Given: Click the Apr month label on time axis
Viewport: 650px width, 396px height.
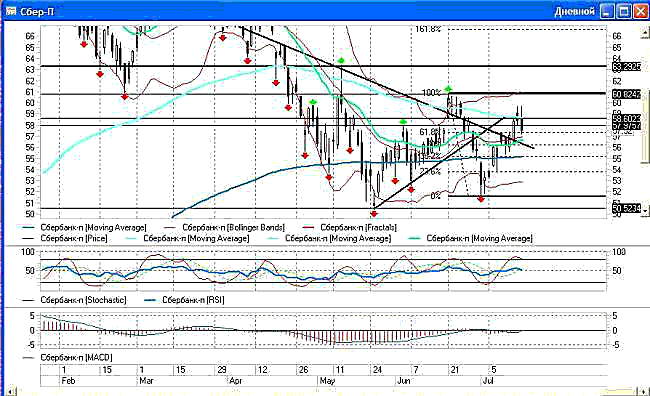Looking at the screenshot, I should (x=236, y=381).
